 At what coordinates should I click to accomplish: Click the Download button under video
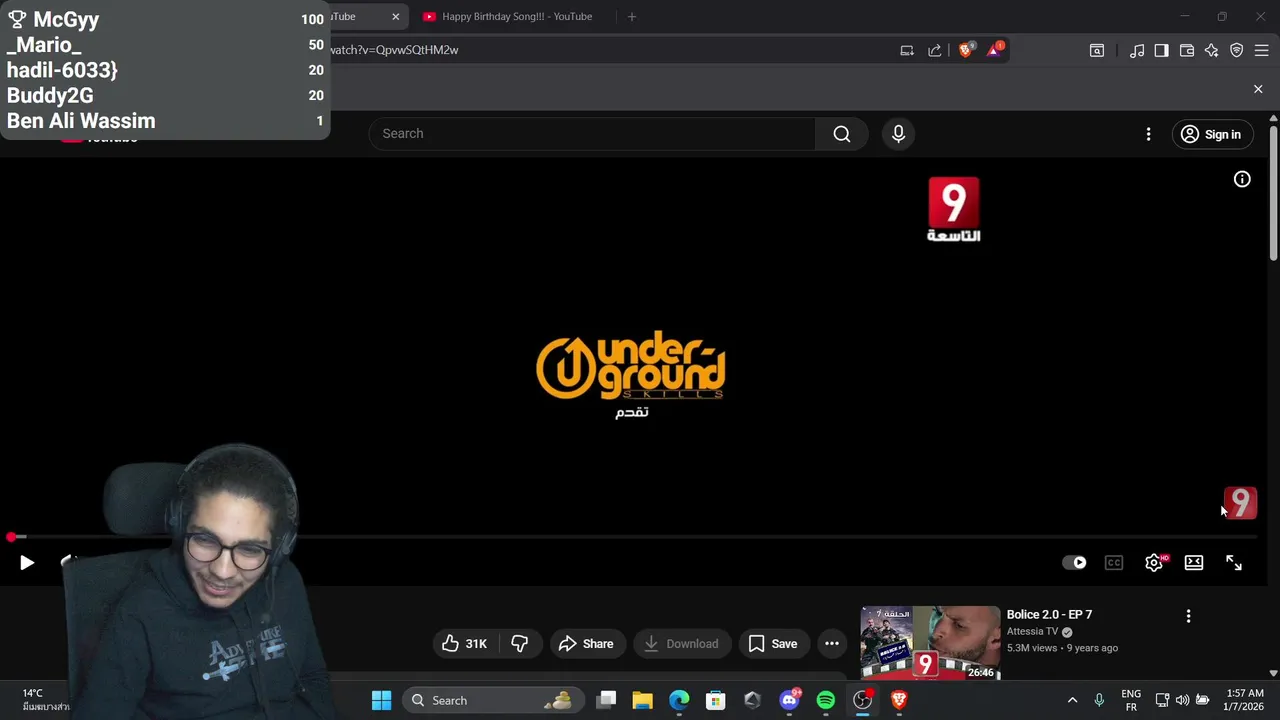tap(681, 644)
